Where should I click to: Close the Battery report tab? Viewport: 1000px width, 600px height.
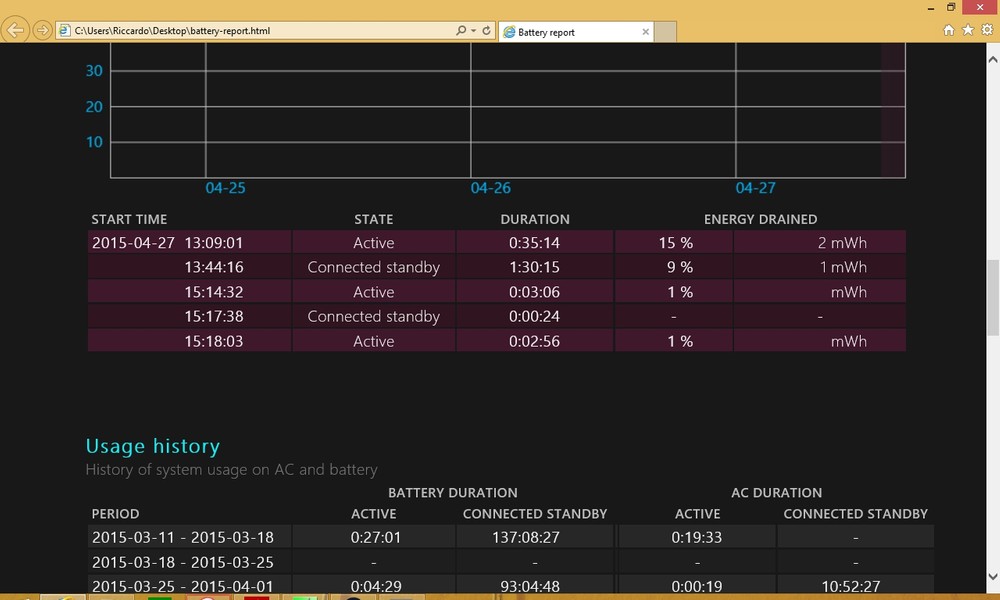coord(645,32)
